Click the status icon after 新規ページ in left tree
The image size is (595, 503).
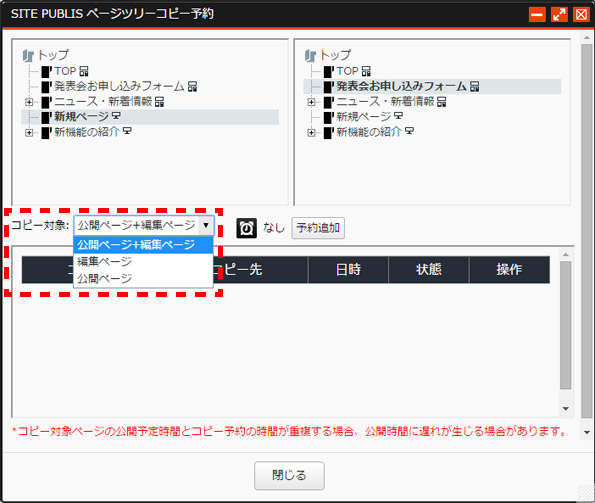(116, 116)
